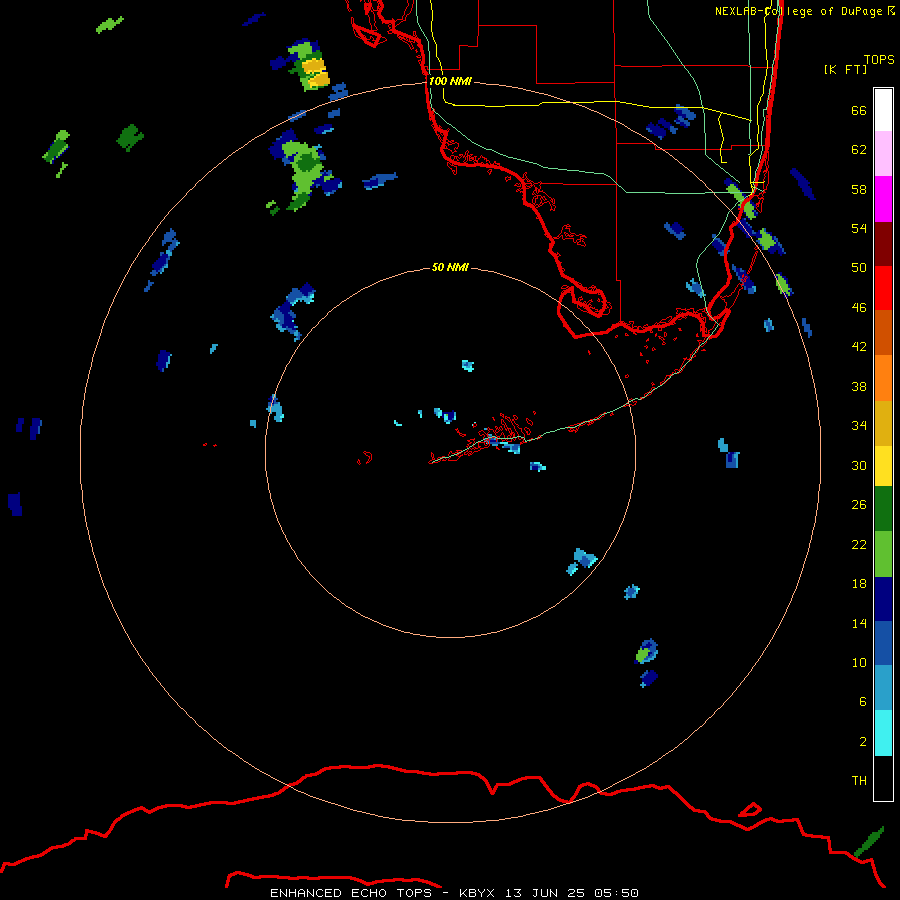The width and height of the screenshot is (900, 900).
Task: Click the legend value '58'
Action: click(x=859, y=189)
